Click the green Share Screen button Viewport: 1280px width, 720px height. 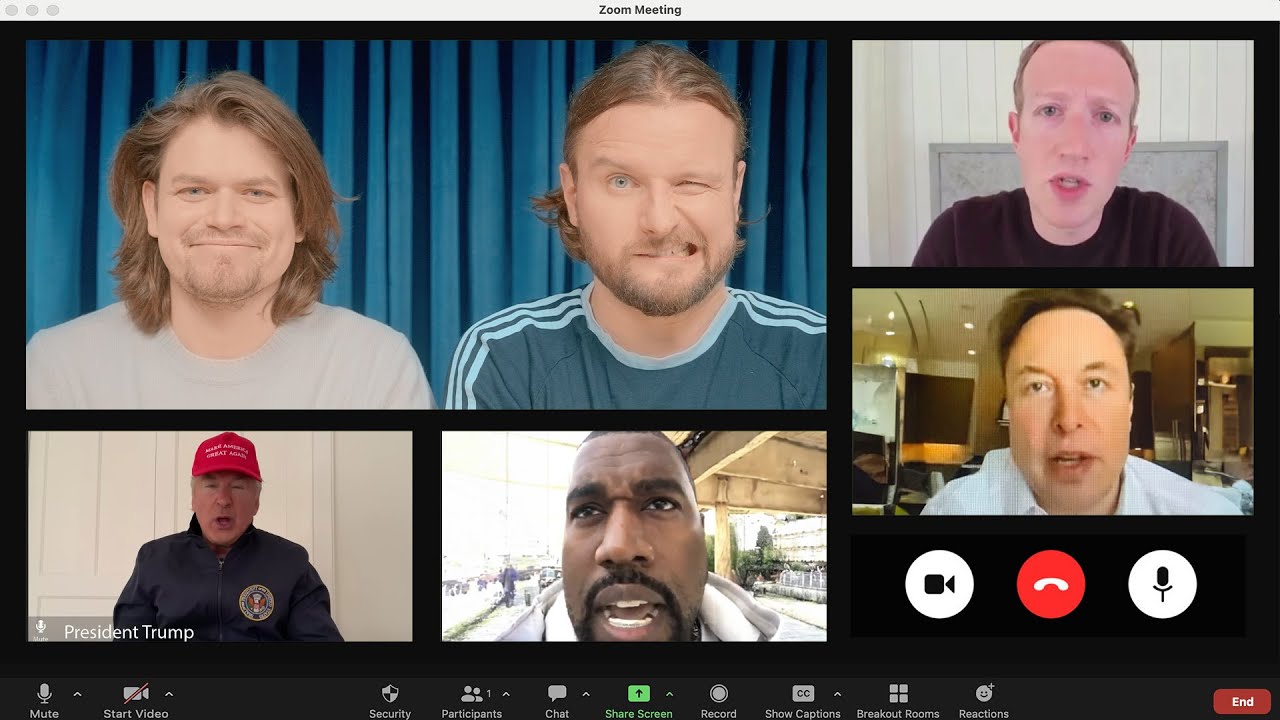point(638,700)
